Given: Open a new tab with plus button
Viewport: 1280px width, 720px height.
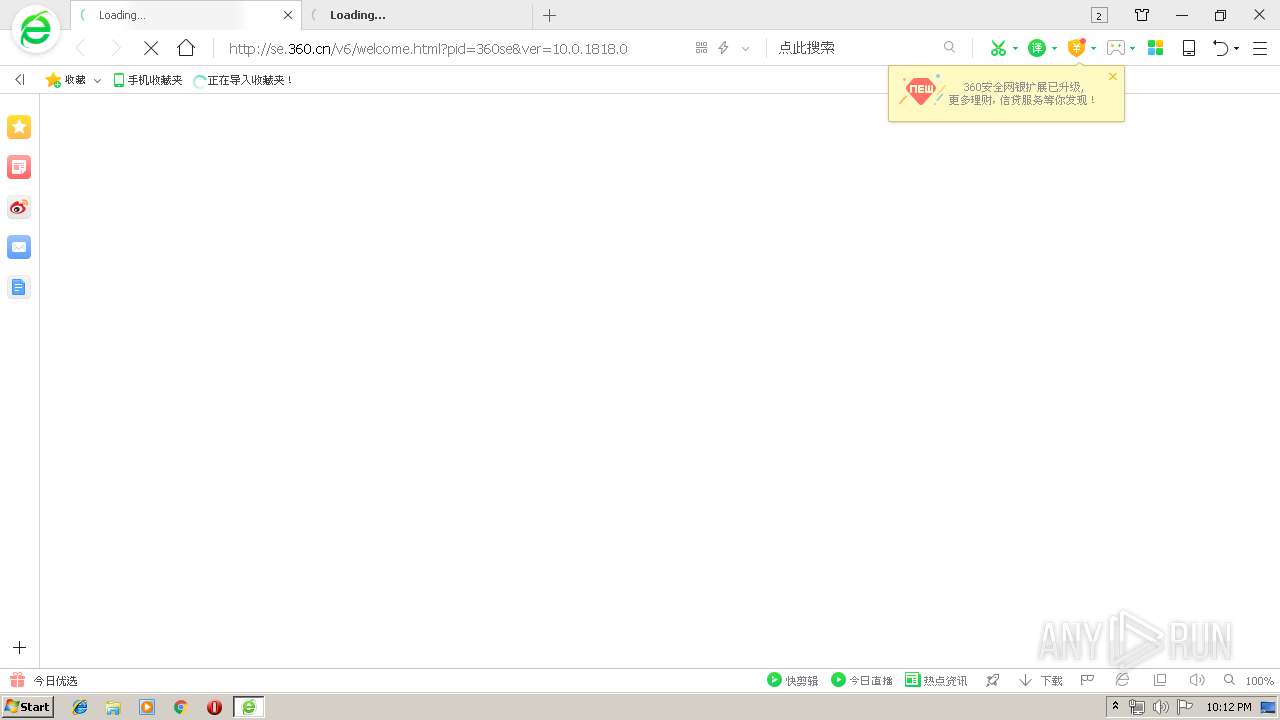Looking at the screenshot, I should pyautogui.click(x=549, y=15).
